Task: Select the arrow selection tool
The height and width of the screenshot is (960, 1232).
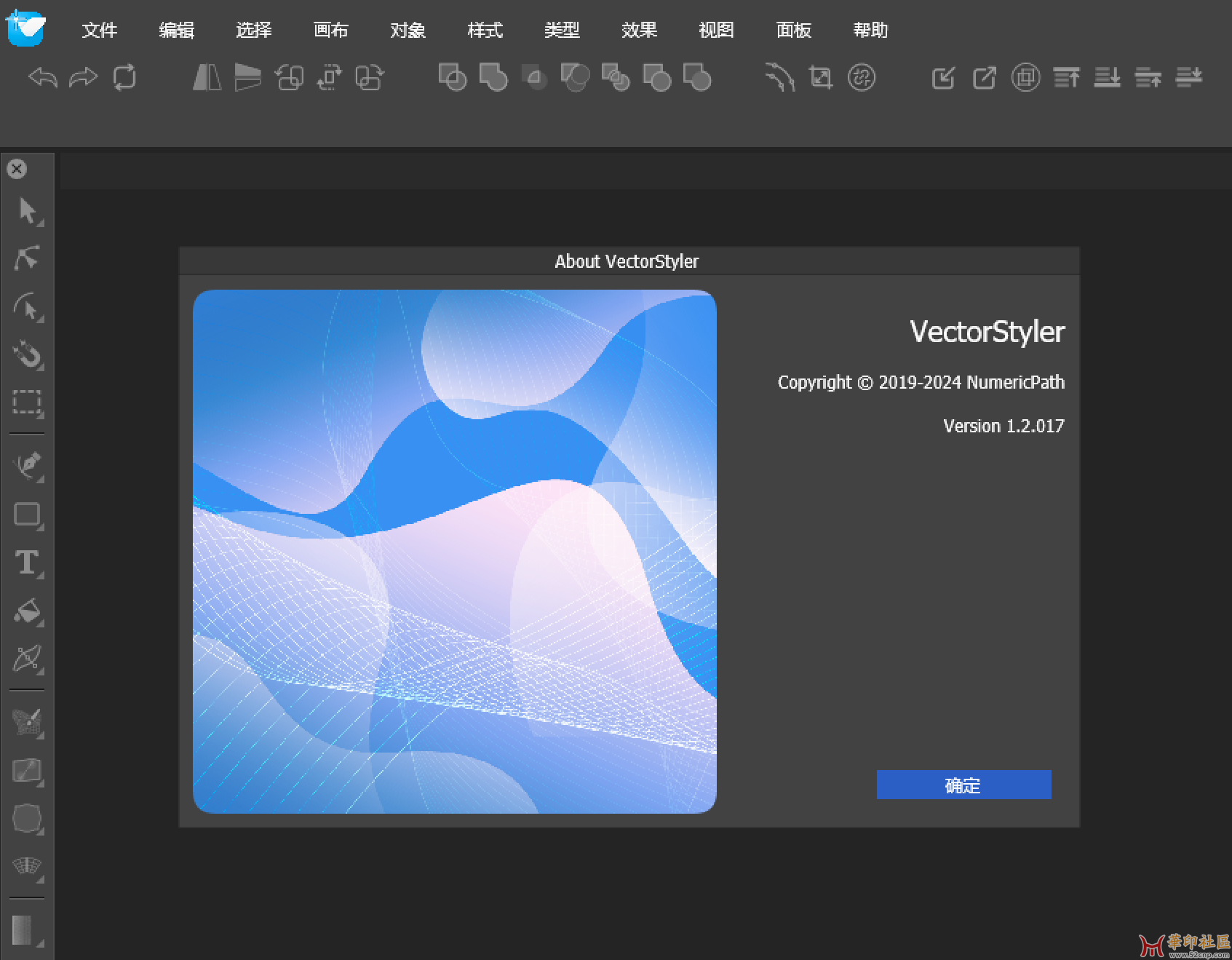Action: pyautogui.click(x=28, y=211)
